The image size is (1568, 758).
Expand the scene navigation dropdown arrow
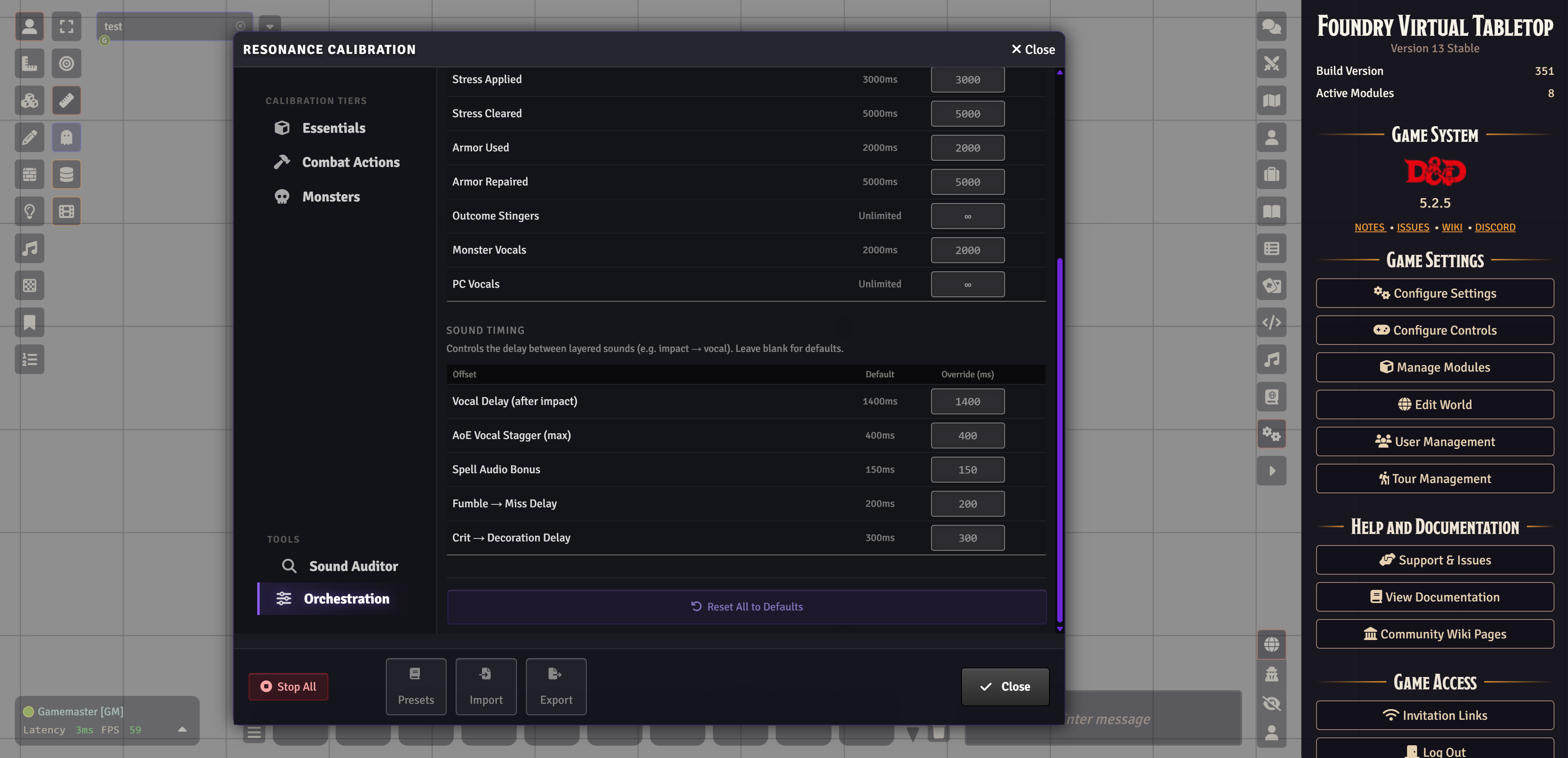(270, 26)
